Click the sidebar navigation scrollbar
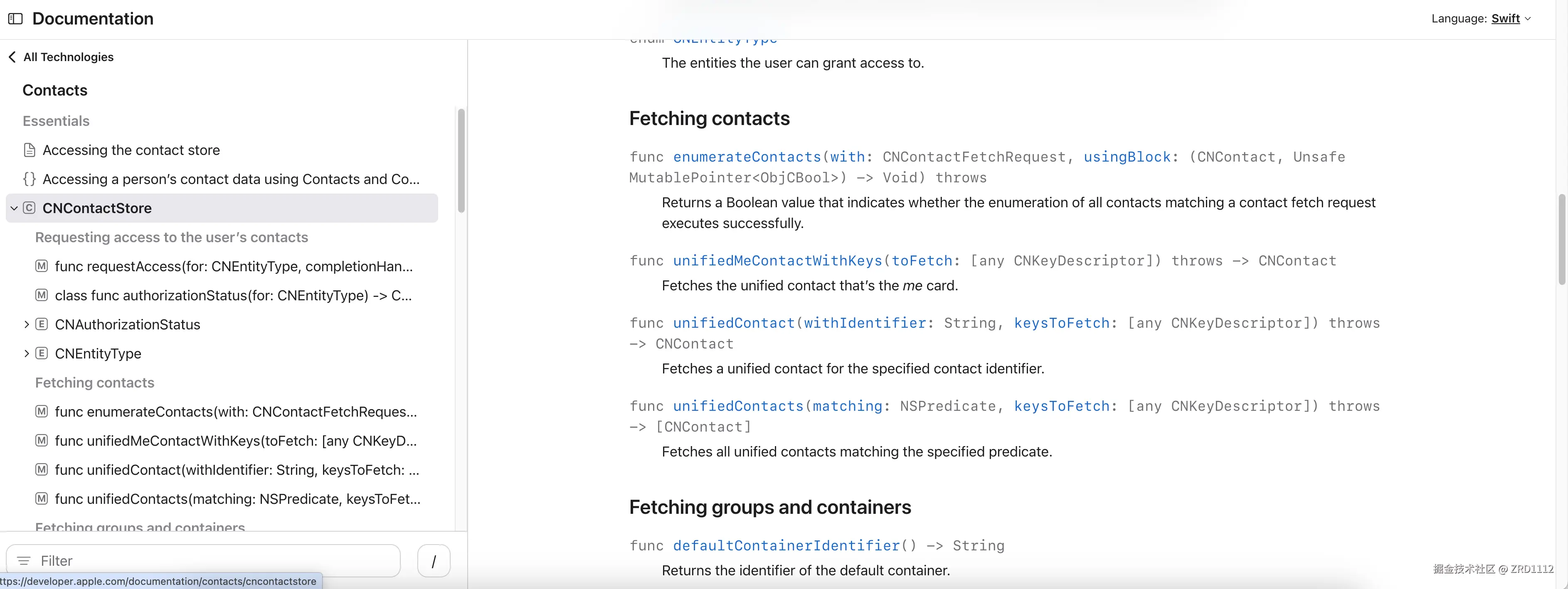The height and width of the screenshot is (589, 1568). tap(461, 161)
